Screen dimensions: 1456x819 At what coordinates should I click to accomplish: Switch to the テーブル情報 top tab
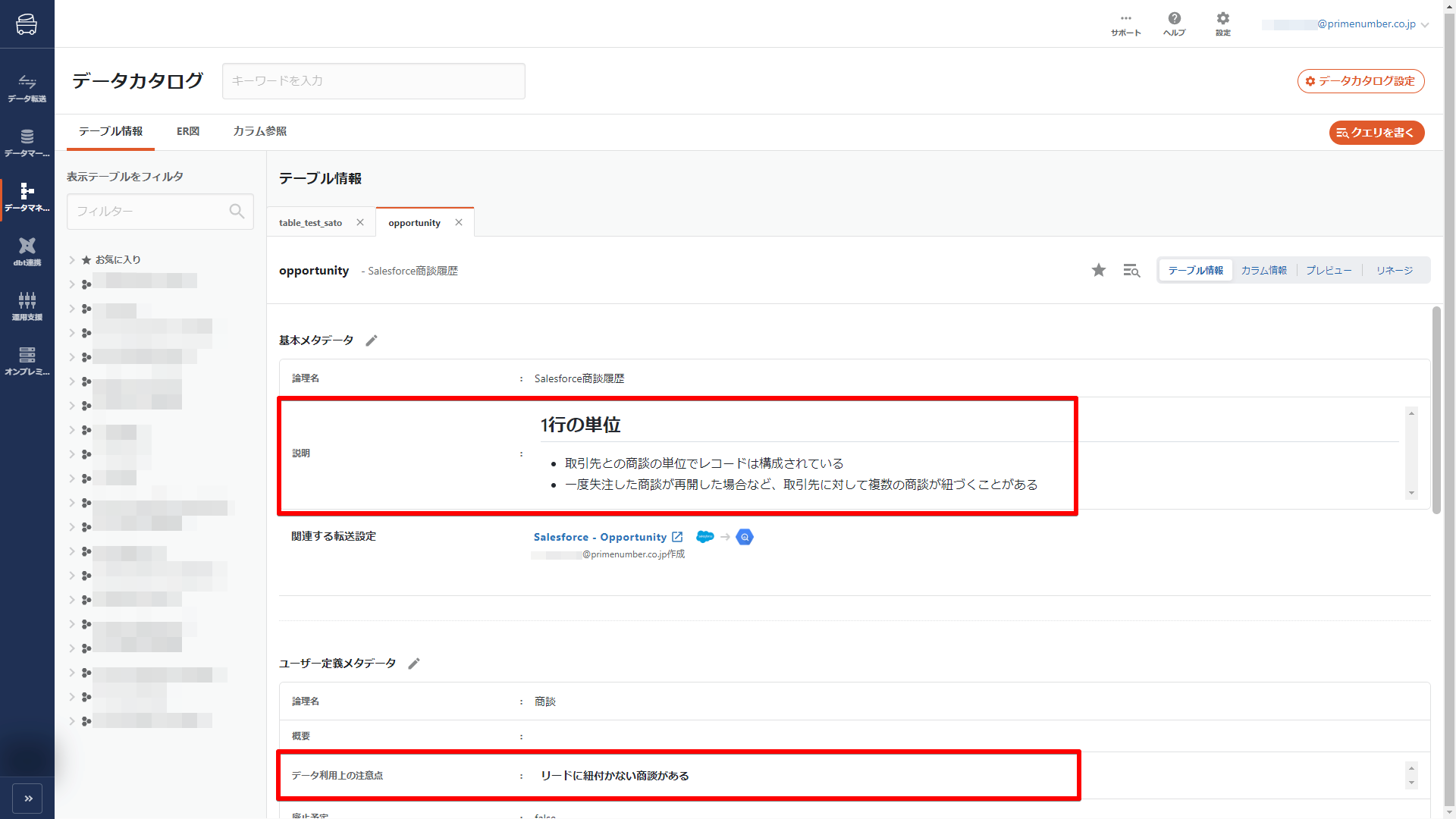pos(111,131)
